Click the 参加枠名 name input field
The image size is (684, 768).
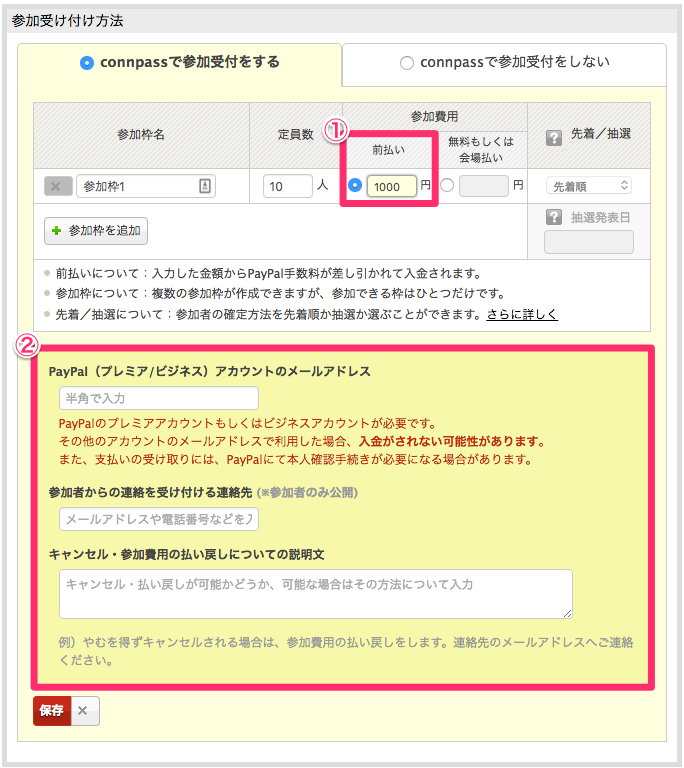pos(146,186)
